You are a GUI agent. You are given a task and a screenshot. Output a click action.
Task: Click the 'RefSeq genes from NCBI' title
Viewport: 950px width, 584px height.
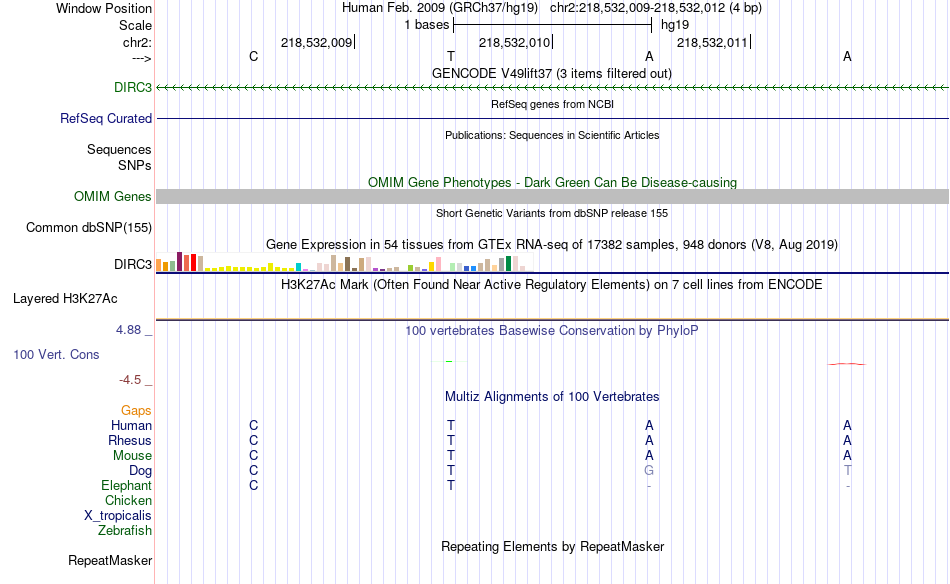coord(552,104)
